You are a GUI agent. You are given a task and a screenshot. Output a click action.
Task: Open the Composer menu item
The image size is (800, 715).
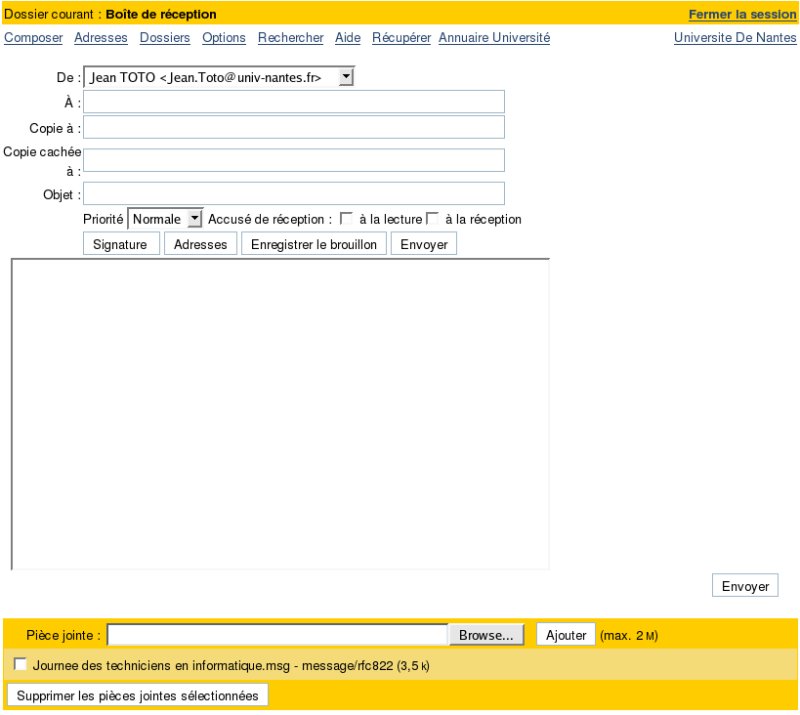tap(32, 37)
